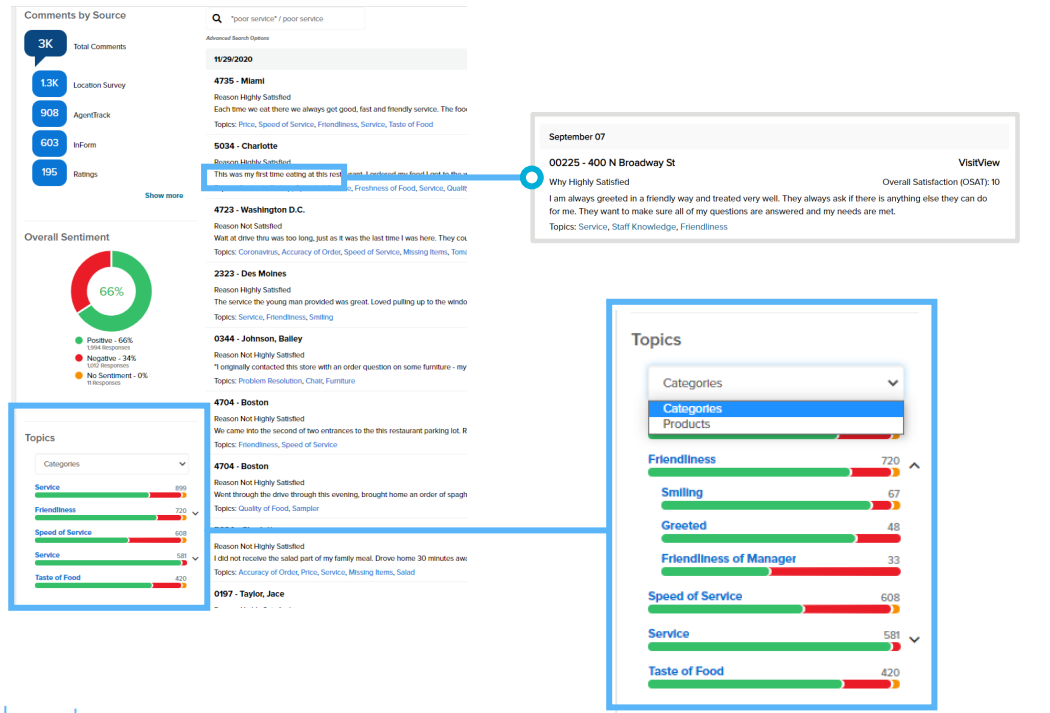Click the 66% Overall Sentiment donut chart
The height and width of the screenshot is (713, 1050).
tap(111, 292)
